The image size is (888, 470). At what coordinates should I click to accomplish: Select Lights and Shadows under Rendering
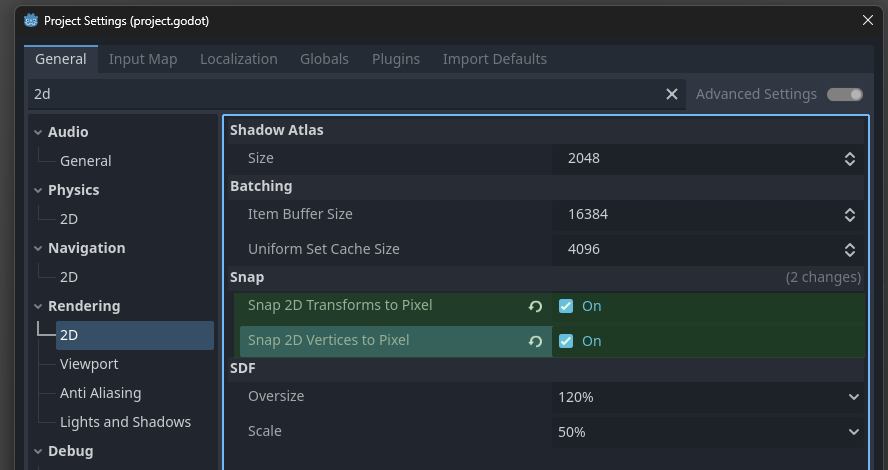(x=125, y=422)
